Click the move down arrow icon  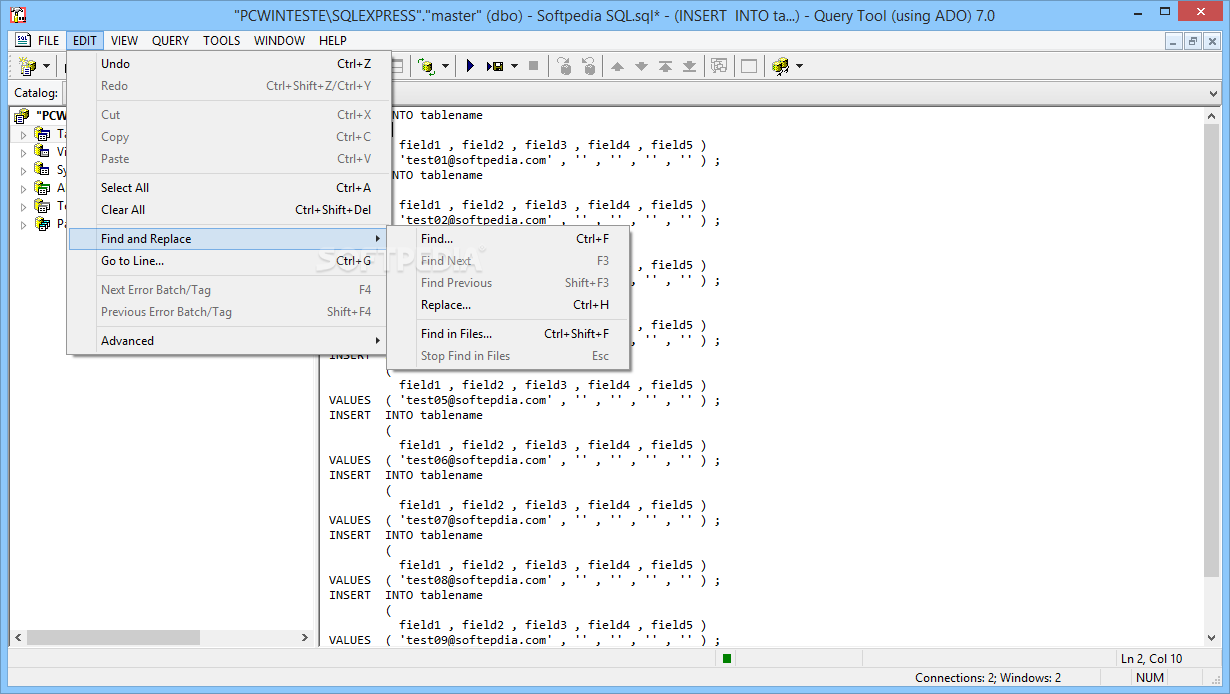641,66
